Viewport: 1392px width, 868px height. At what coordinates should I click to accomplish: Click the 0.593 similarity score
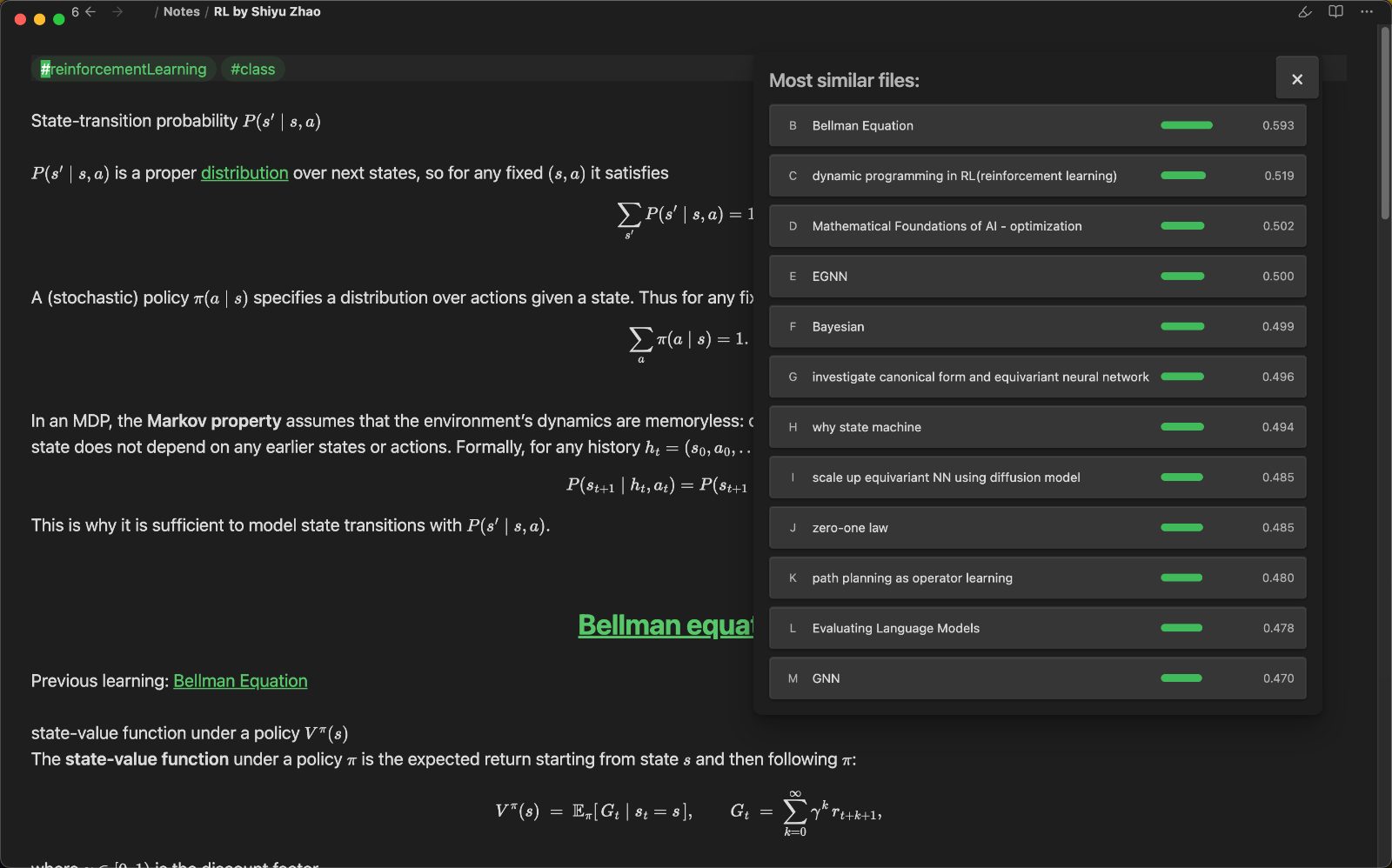pos(1278,125)
